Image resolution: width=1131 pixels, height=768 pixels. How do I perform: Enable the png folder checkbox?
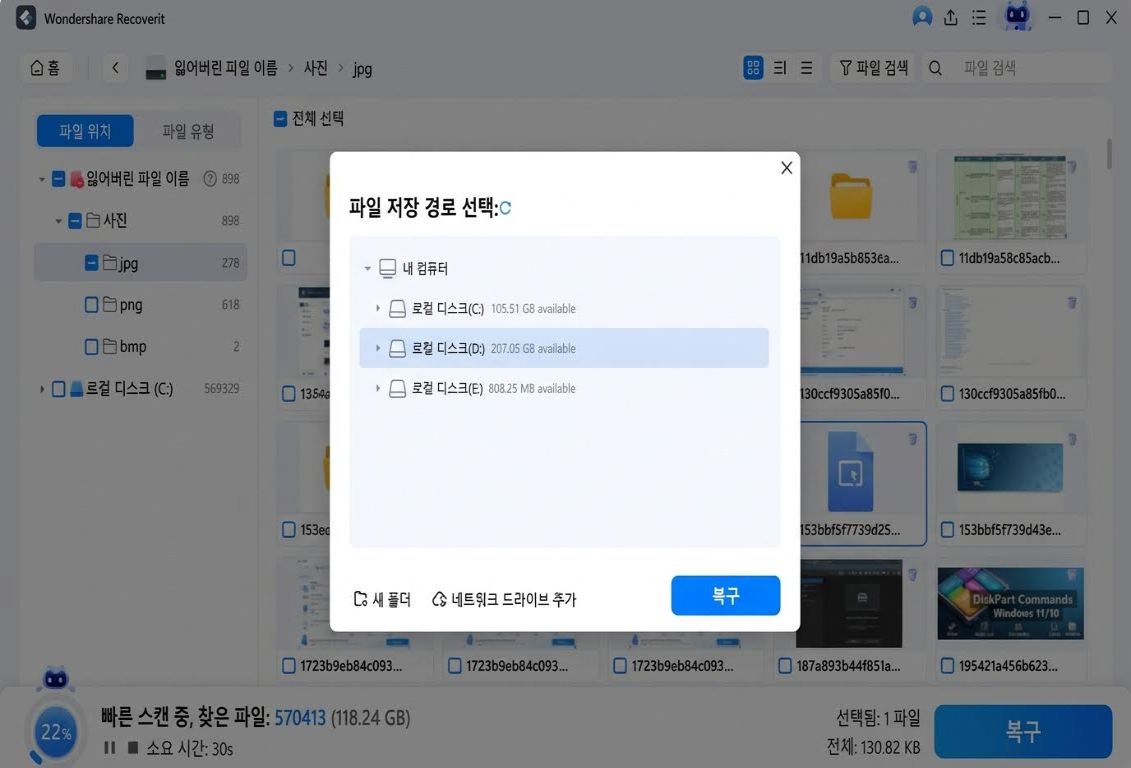click(x=91, y=304)
